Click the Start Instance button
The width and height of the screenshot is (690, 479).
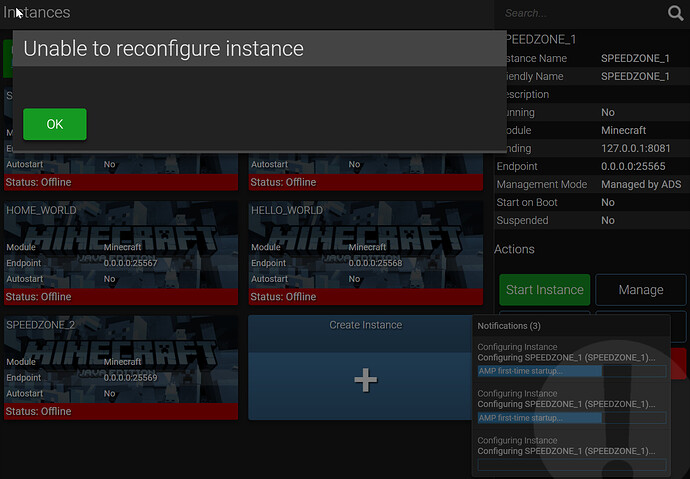coord(544,289)
